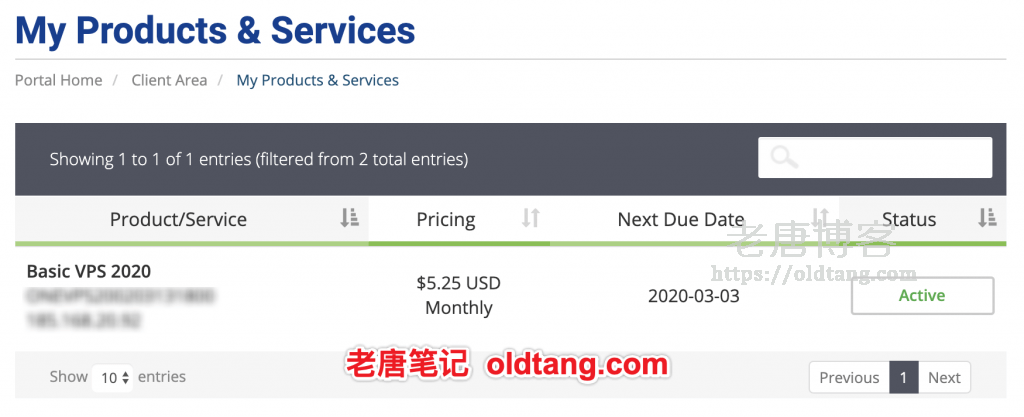Image resolution: width=1024 pixels, height=417 pixels.
Task: Focus the table search input field
Action: (875, 157)
